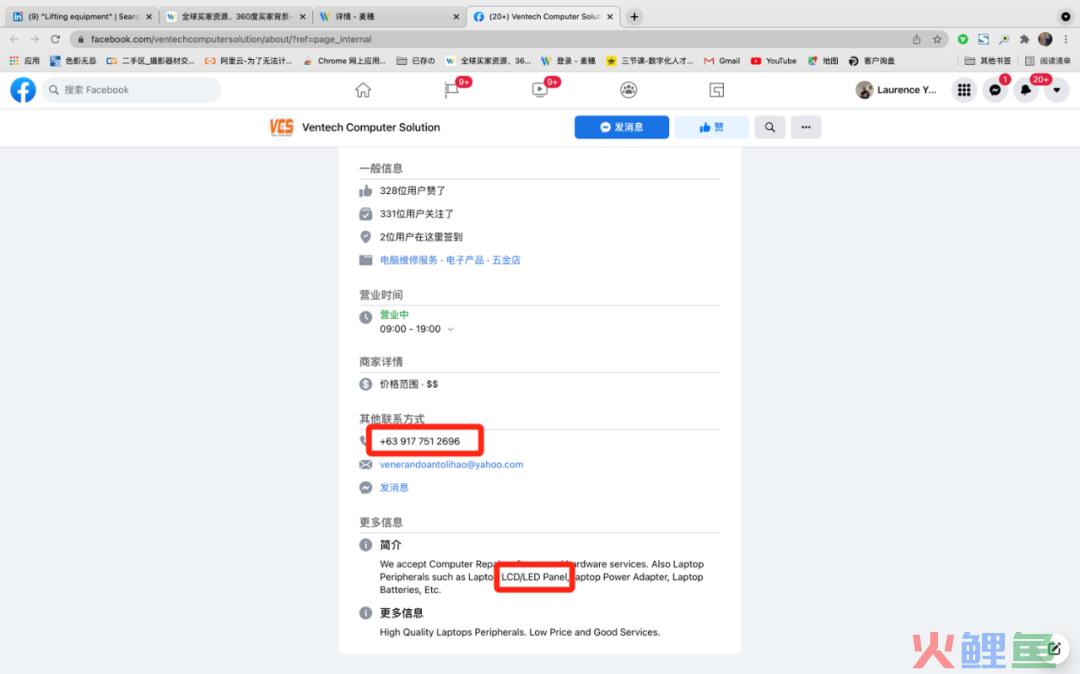This screenshot has height=674, width=1080.
Task: Open Gmail bookmark
Action: point(722,61)
